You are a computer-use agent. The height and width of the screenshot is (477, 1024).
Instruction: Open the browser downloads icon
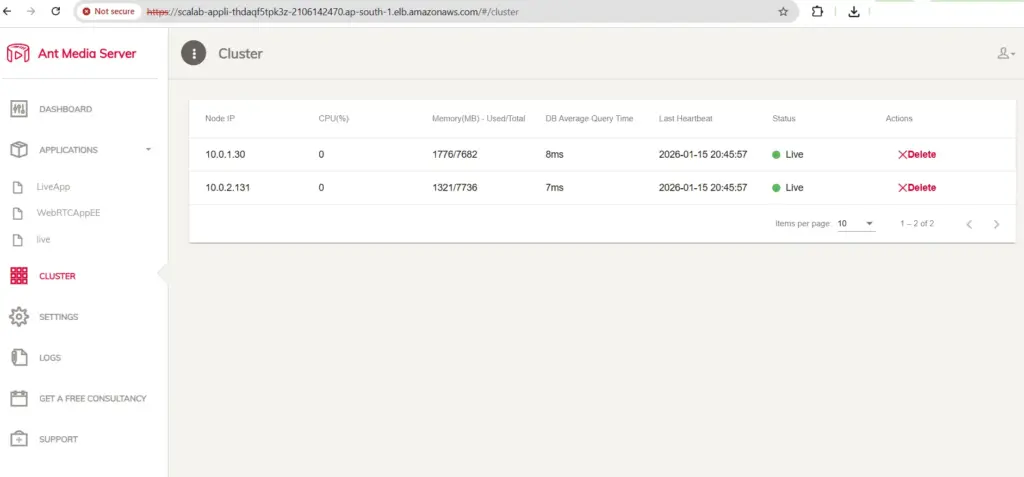[x=854, y=11]
